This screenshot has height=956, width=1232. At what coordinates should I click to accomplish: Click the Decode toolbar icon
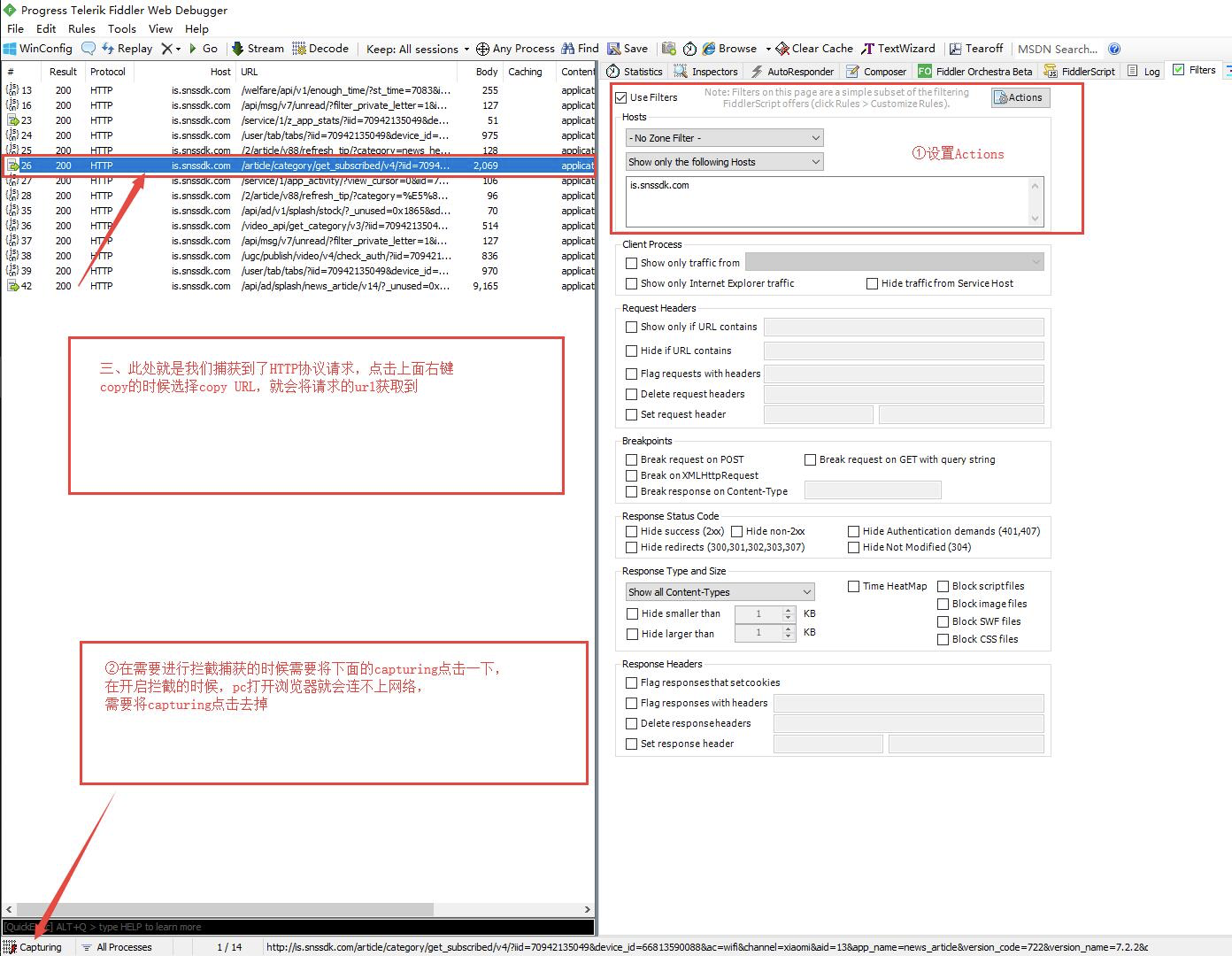tap(320, 48)
